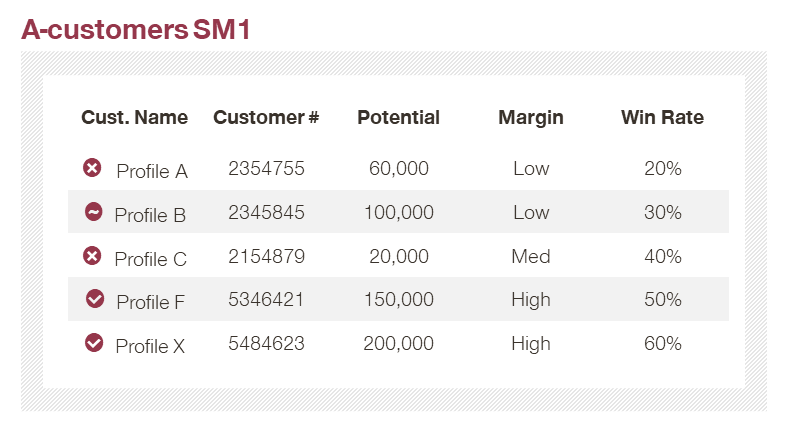Click the Win Rate column header
The height and width of the screenshot is (429, 786).
click(663, 117)
